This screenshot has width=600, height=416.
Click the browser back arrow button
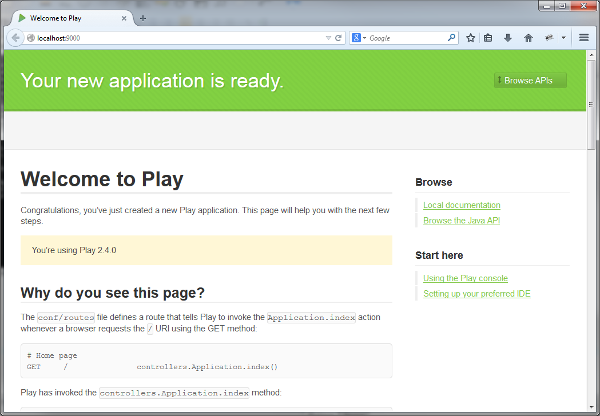pos(15,38)
